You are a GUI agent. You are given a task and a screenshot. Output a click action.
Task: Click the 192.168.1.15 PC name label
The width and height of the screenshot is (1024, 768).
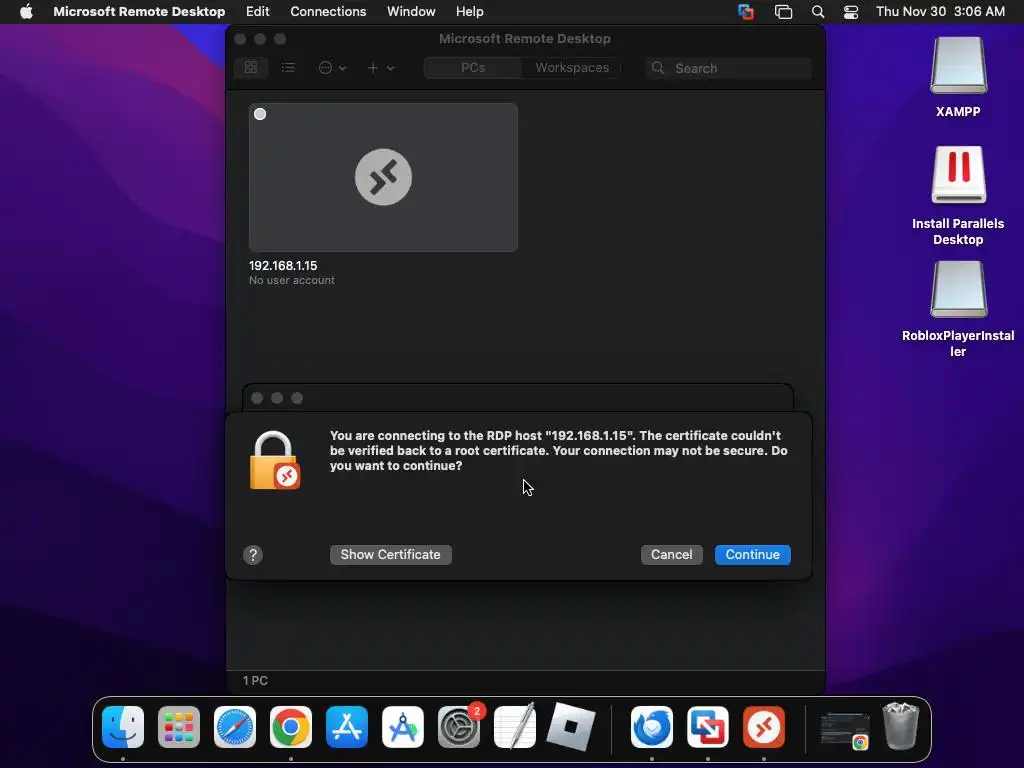pyautogui.click(x=283, y=266)
